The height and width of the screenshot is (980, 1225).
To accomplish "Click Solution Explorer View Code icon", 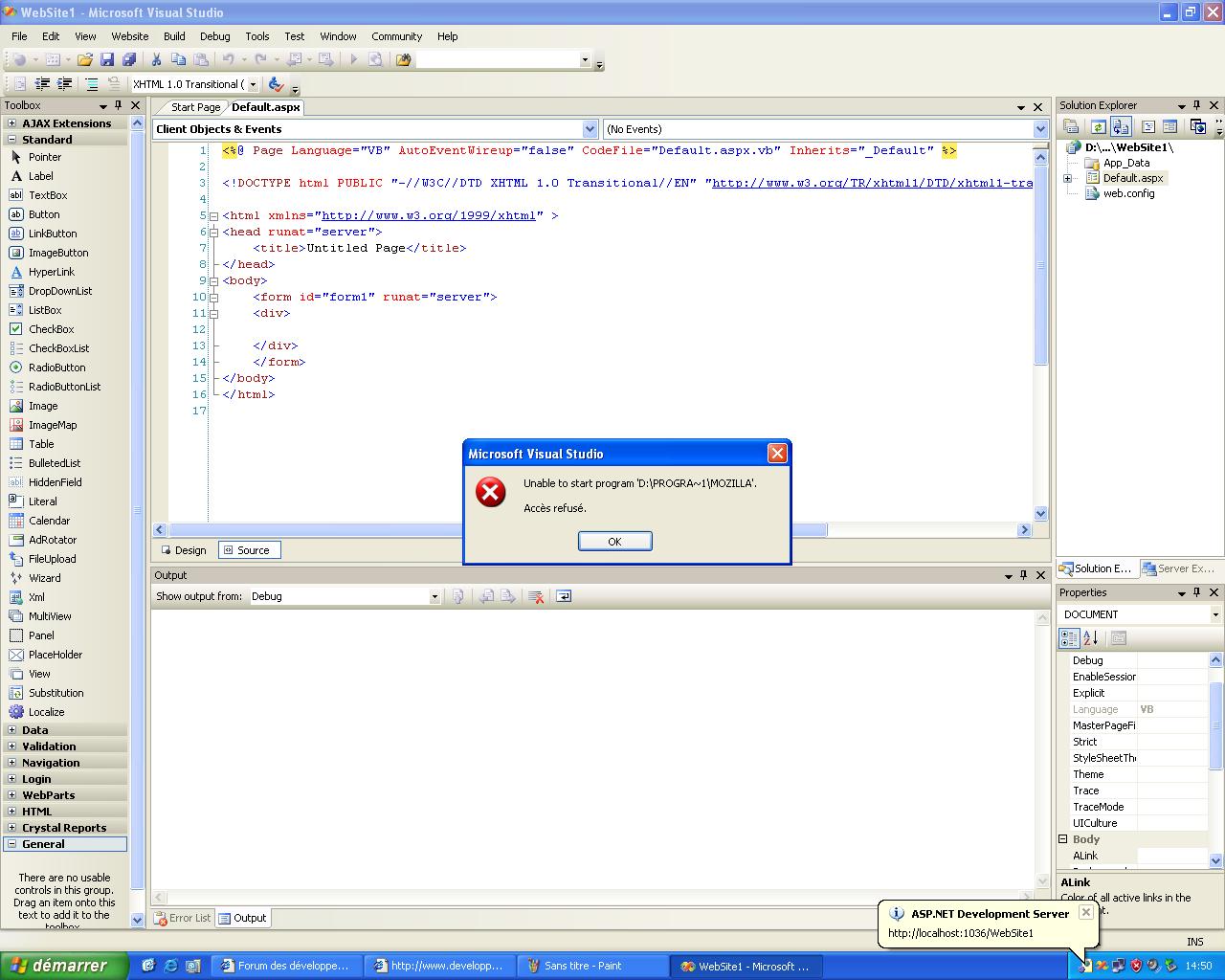I will [1148, 126].
